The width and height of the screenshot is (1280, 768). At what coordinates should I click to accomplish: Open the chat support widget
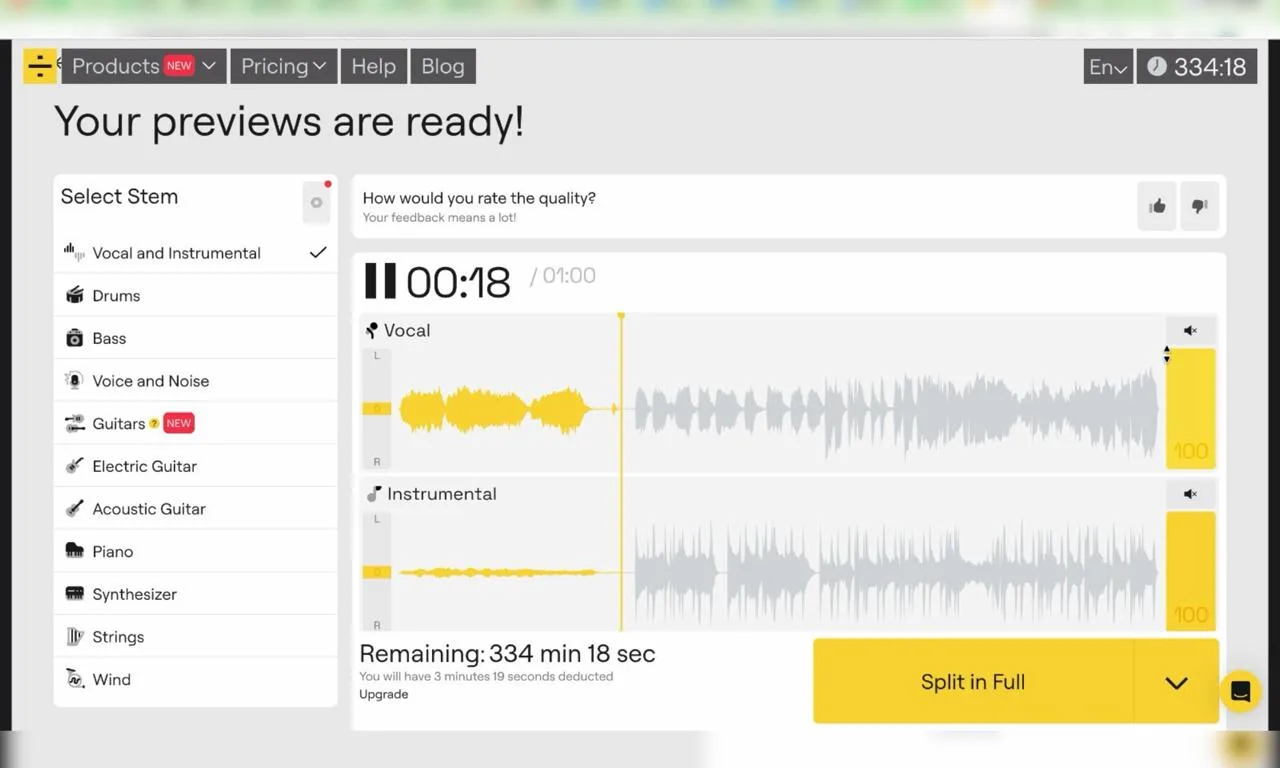1240,691
